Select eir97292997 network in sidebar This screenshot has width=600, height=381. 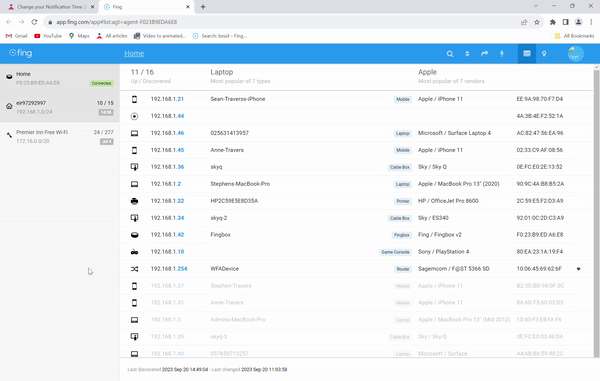point(60,107)
